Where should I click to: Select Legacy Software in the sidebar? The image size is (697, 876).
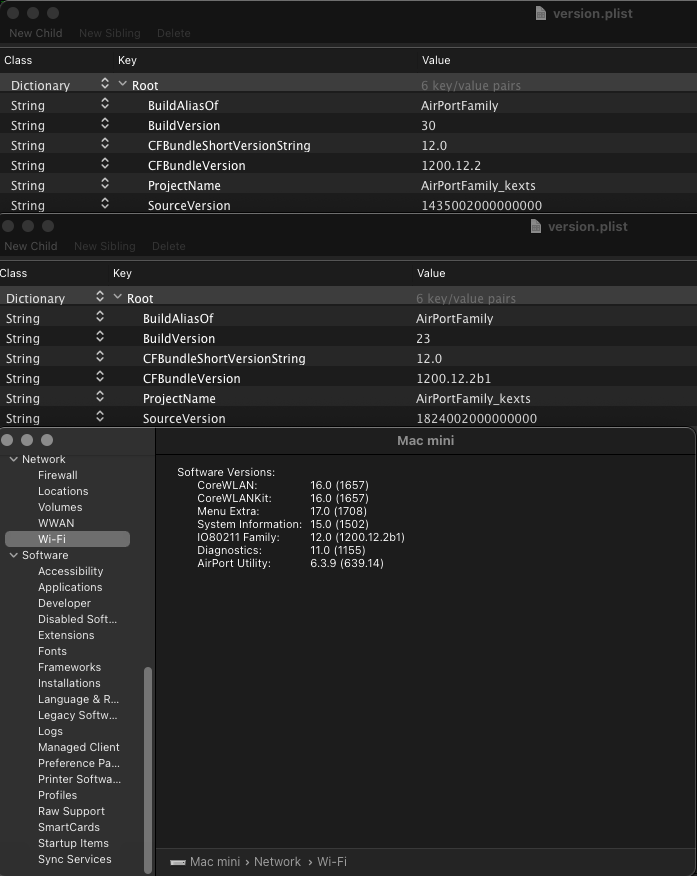77,715
